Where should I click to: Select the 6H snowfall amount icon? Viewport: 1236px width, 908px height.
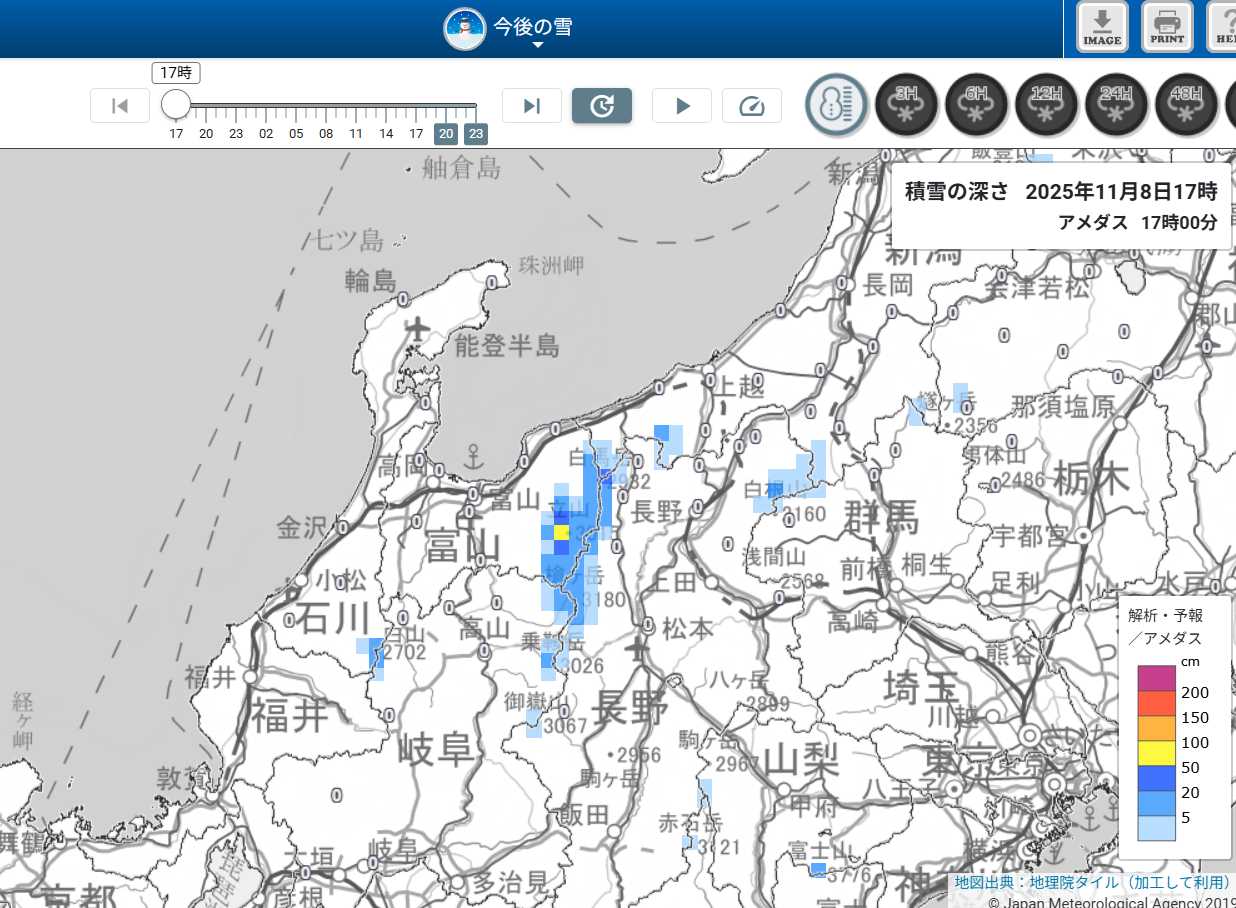tap(976, 105)
